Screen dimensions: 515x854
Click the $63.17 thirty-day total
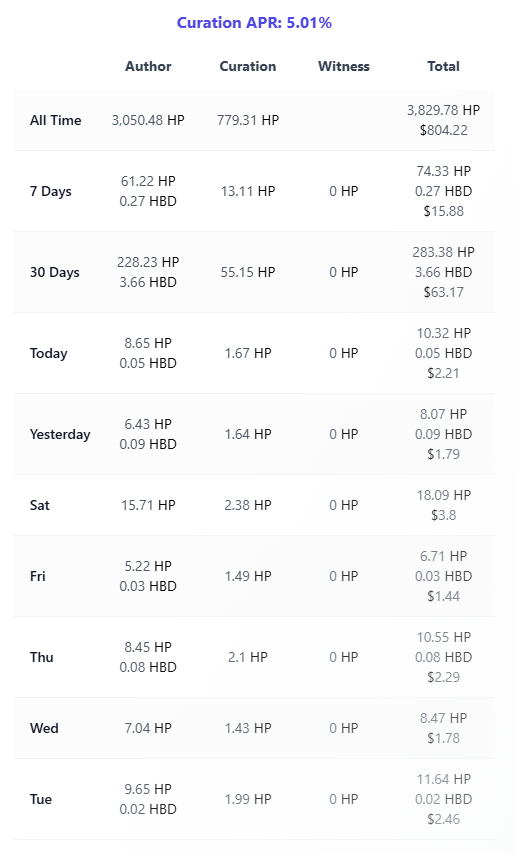point(443,292)
